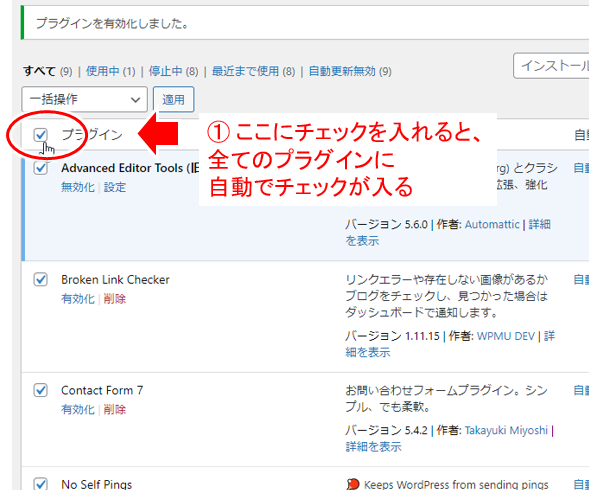Image resolution: width=589 pixels, height=490 pixels.
Task: Select the Broken Link Checker plugin name
Action: tap(115, 280)
